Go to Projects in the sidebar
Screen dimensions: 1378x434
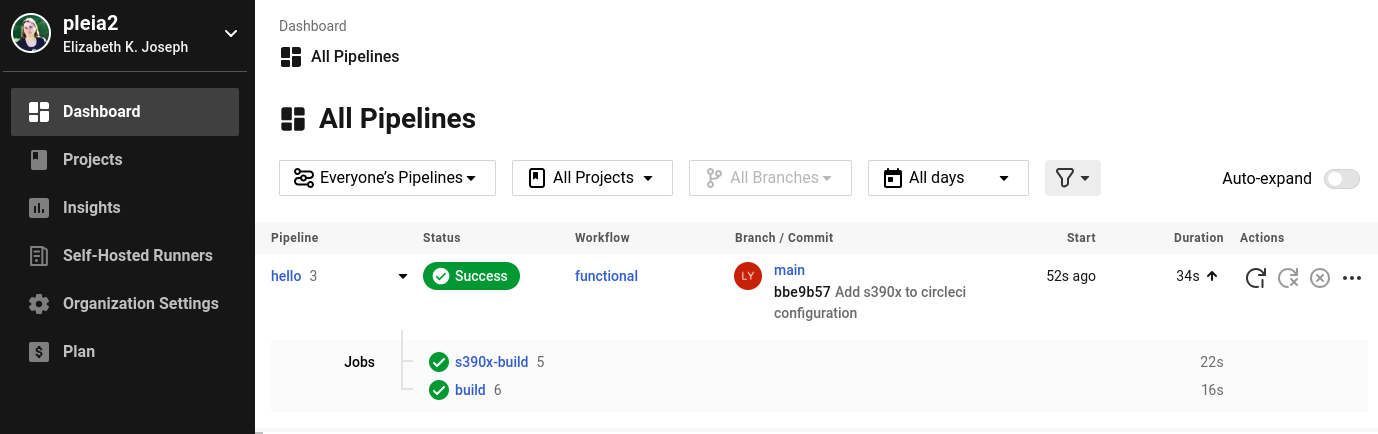click(92, 160)
